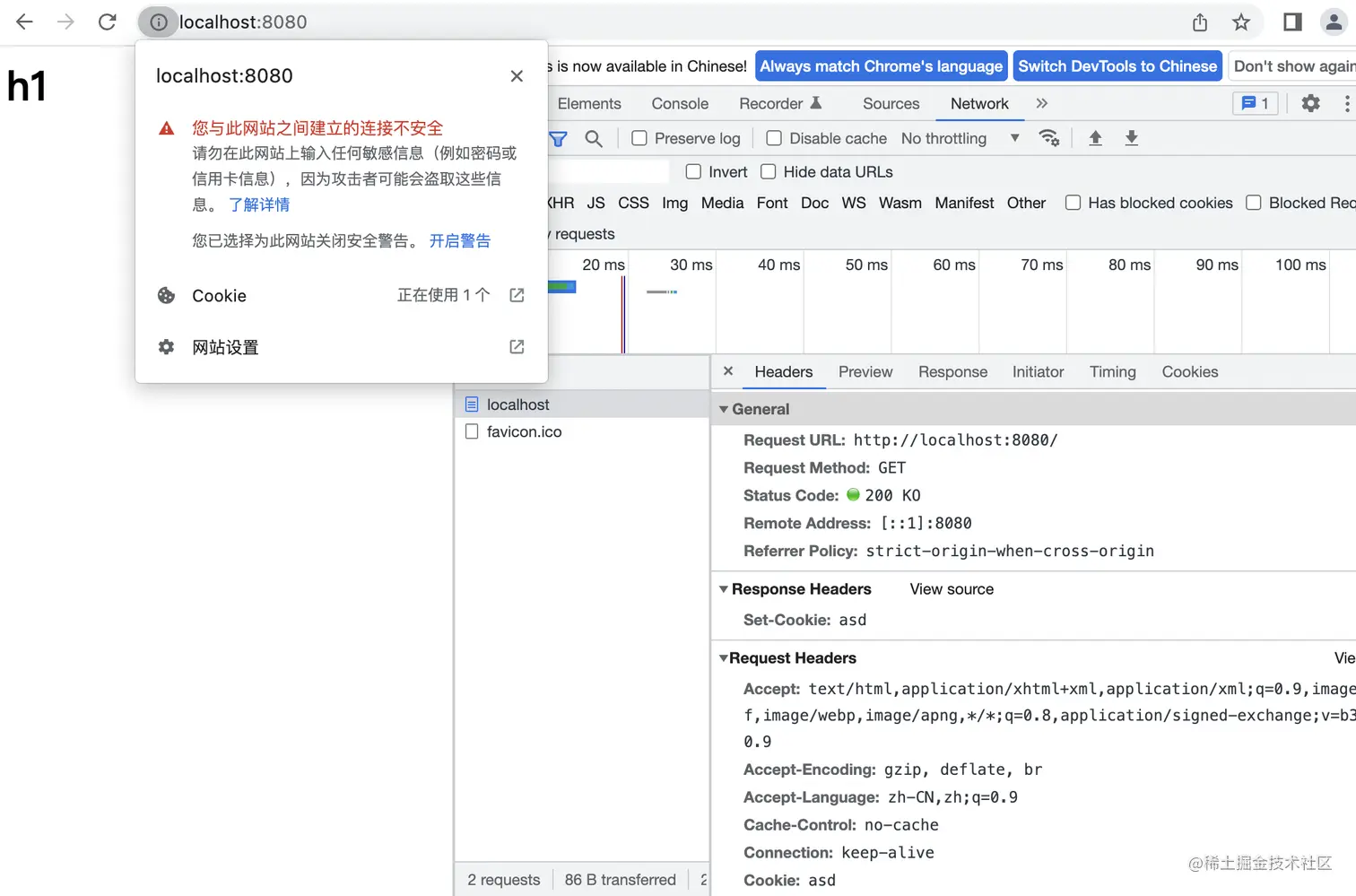
Task: Click Don't show again button
Action: (1292, 66)
